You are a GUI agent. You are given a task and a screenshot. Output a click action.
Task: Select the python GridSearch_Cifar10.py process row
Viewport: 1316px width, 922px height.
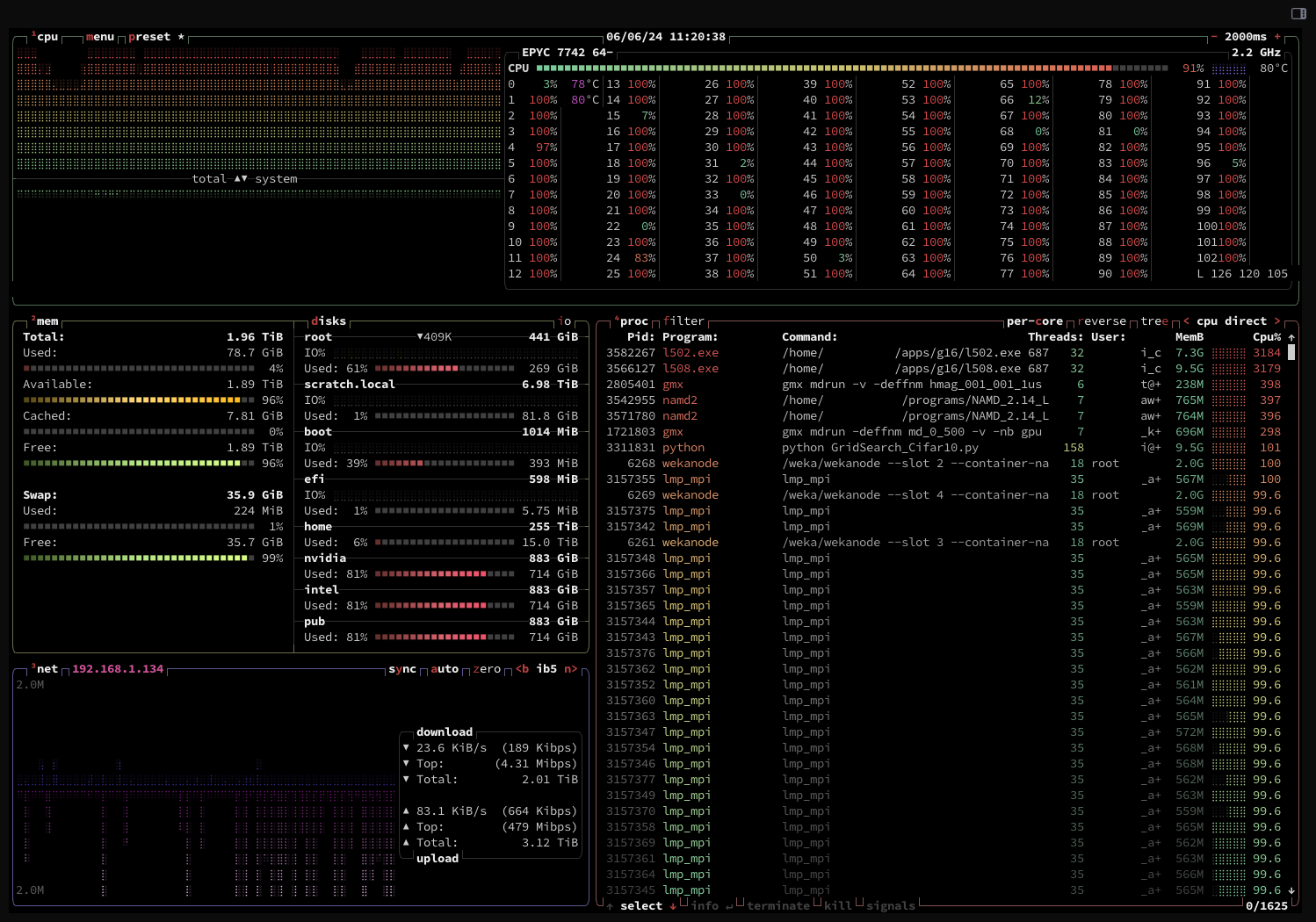(879, 448)
